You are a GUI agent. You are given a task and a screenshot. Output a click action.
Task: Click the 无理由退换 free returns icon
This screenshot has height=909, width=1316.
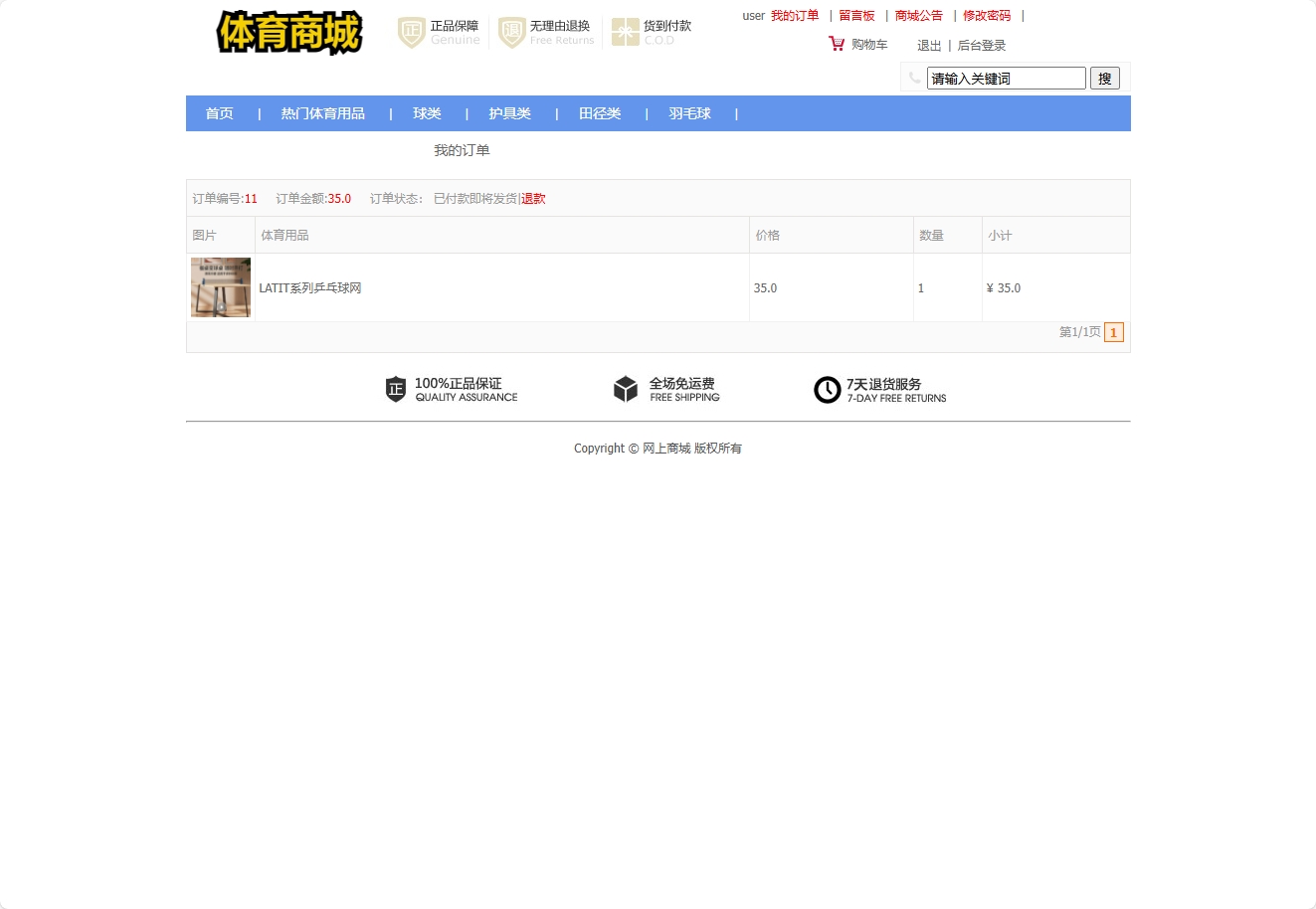[511, 32]
